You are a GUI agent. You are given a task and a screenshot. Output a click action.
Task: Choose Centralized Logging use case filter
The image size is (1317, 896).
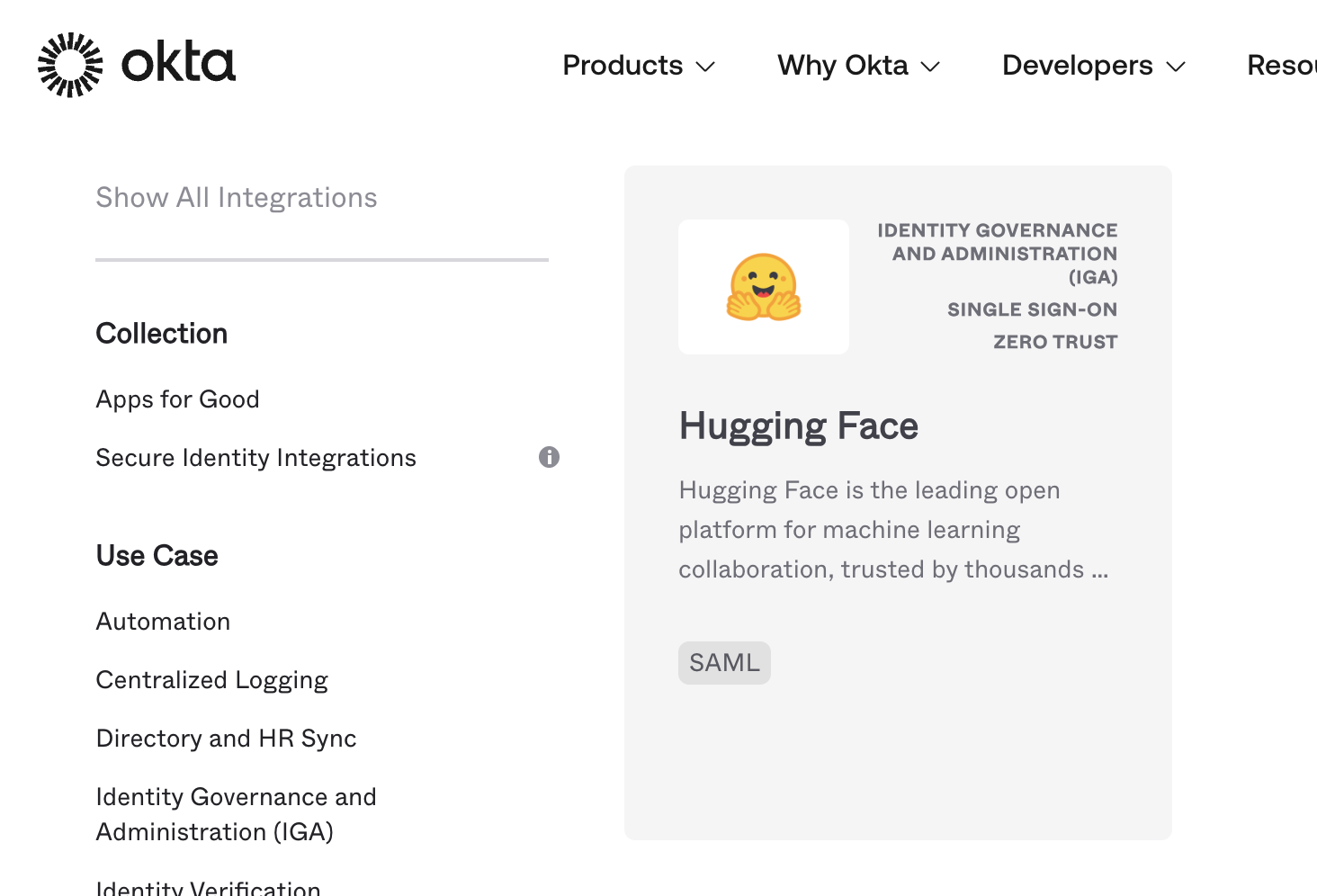tap(212, 680)
